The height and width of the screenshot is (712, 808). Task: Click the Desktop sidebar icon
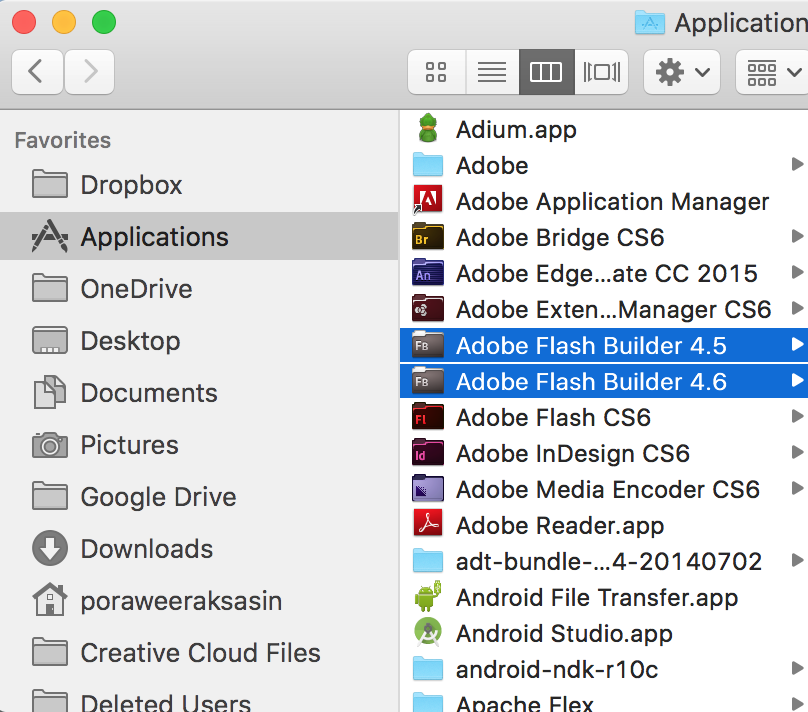49,340
